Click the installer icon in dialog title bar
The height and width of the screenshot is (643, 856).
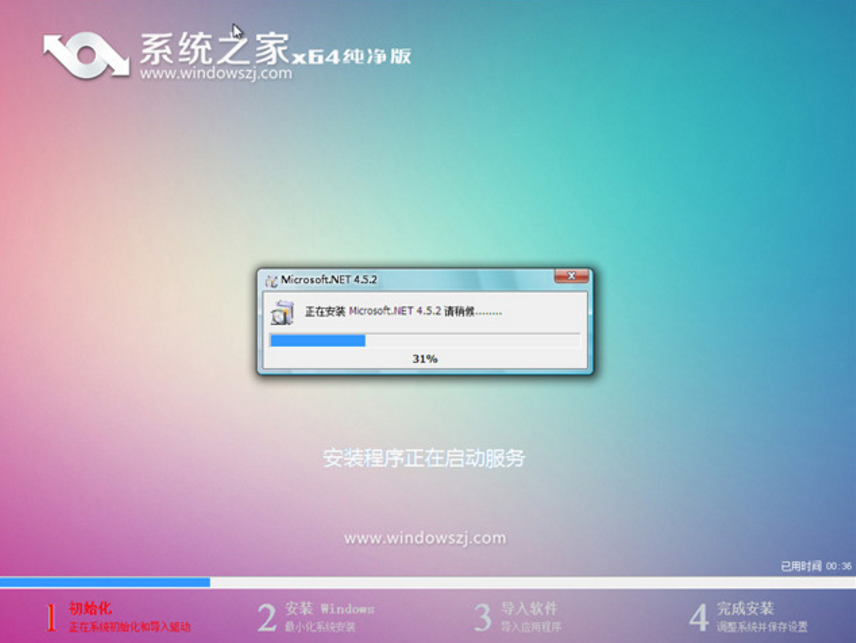click(271, 281)
